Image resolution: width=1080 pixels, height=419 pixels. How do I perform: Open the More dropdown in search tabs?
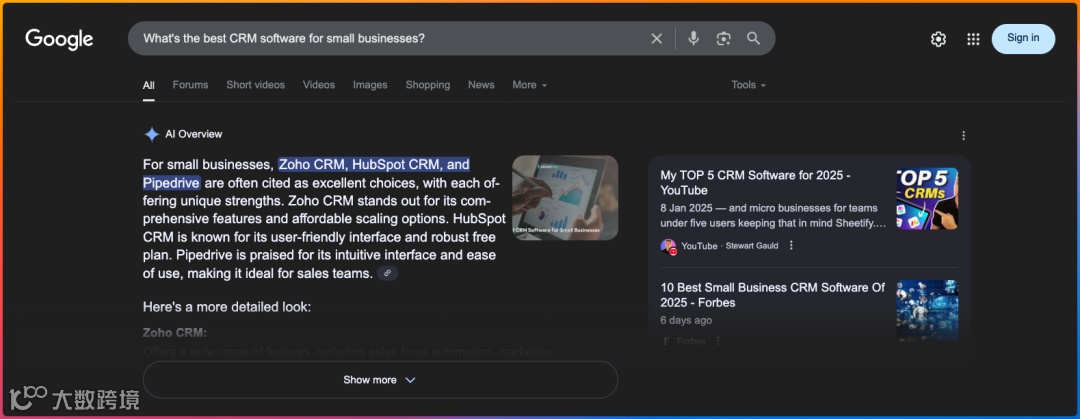tap(530, 85)
